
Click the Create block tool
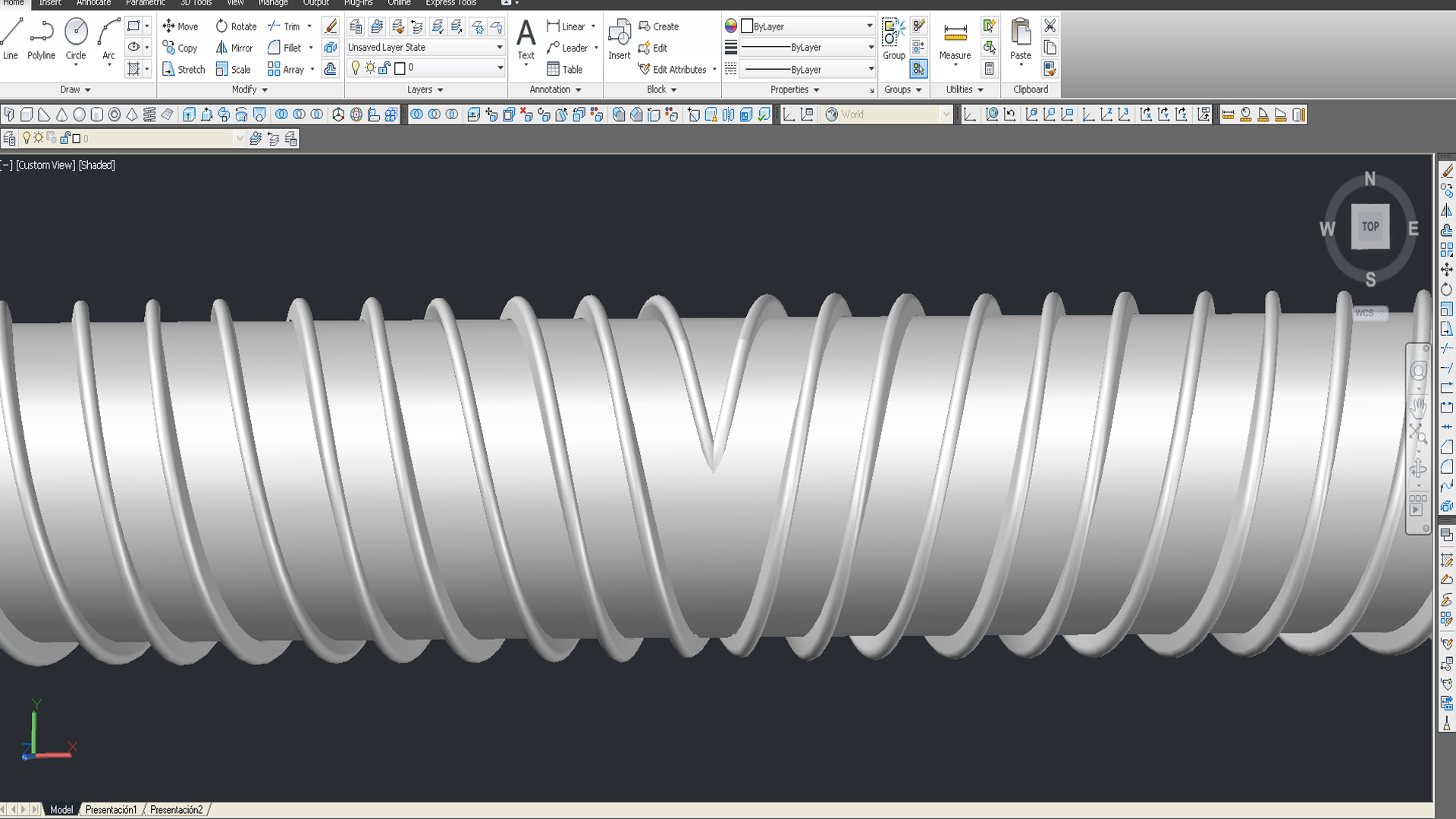pos(658,26)
